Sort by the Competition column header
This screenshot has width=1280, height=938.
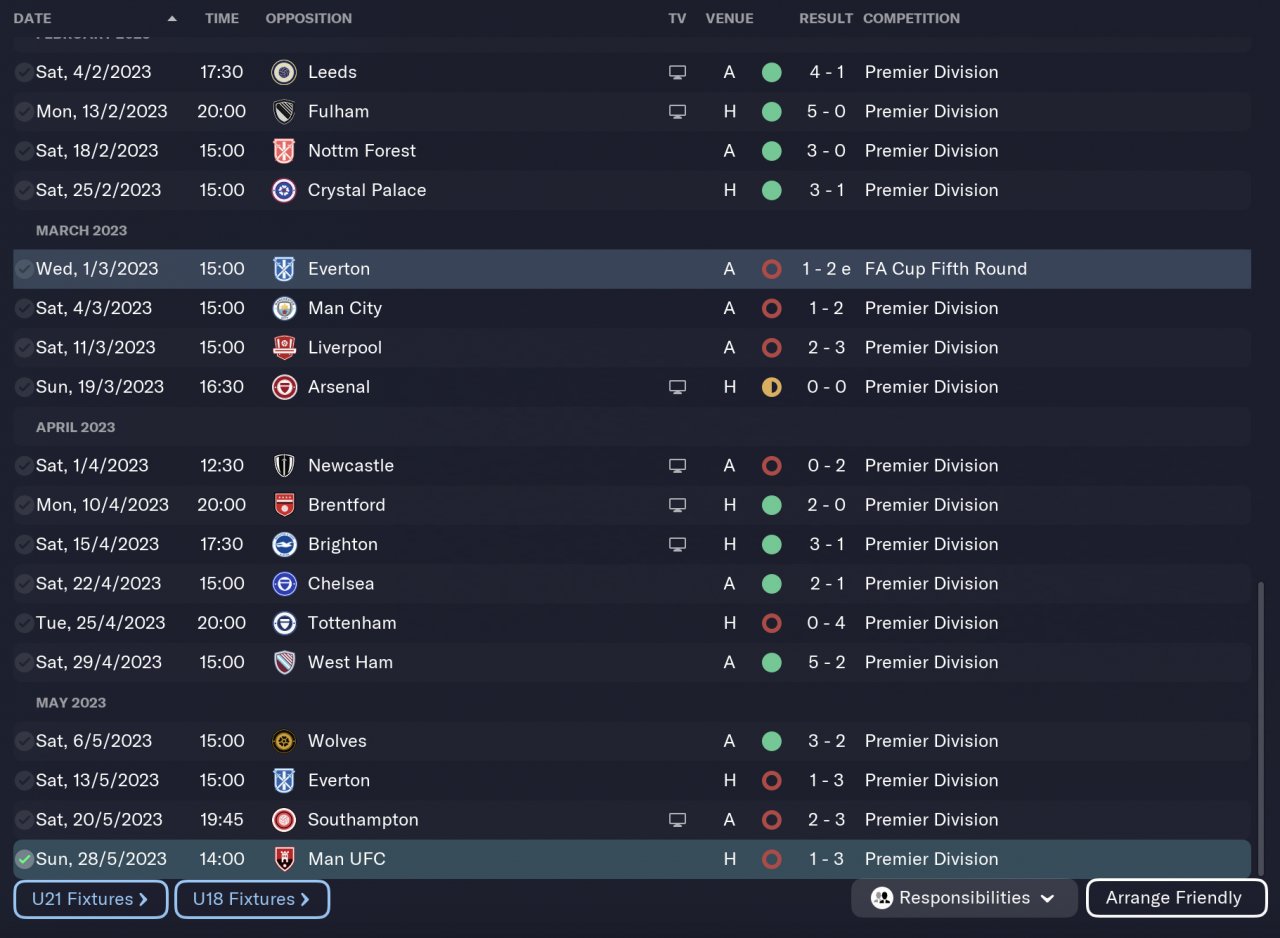point(911,18)
